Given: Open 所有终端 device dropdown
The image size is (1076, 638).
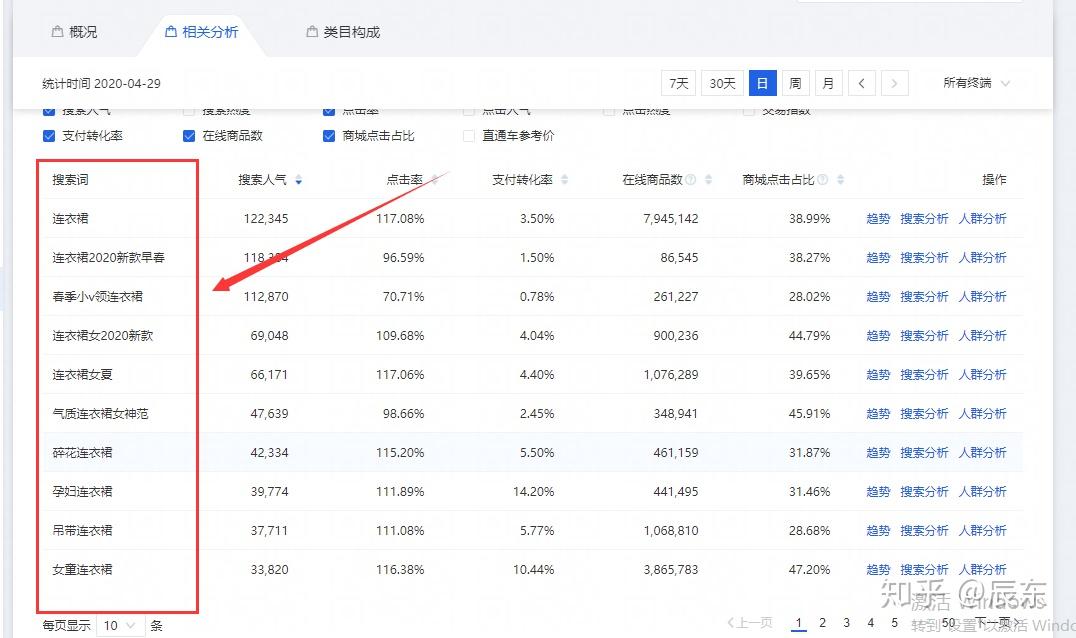Looking at the screenshot, I should [976, 83].
